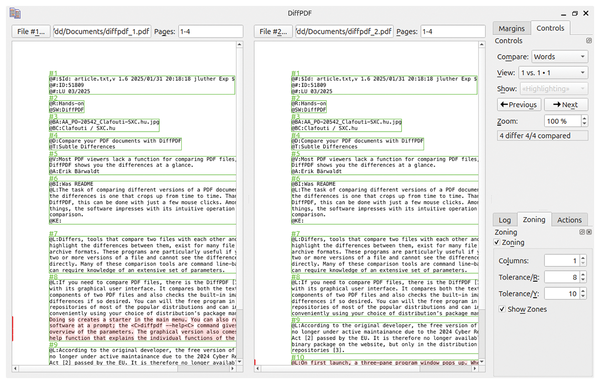Viewport: 600px width, 384px height.
Task: Increase Tolerance/Y with up arrow
Action: (583, 291)
